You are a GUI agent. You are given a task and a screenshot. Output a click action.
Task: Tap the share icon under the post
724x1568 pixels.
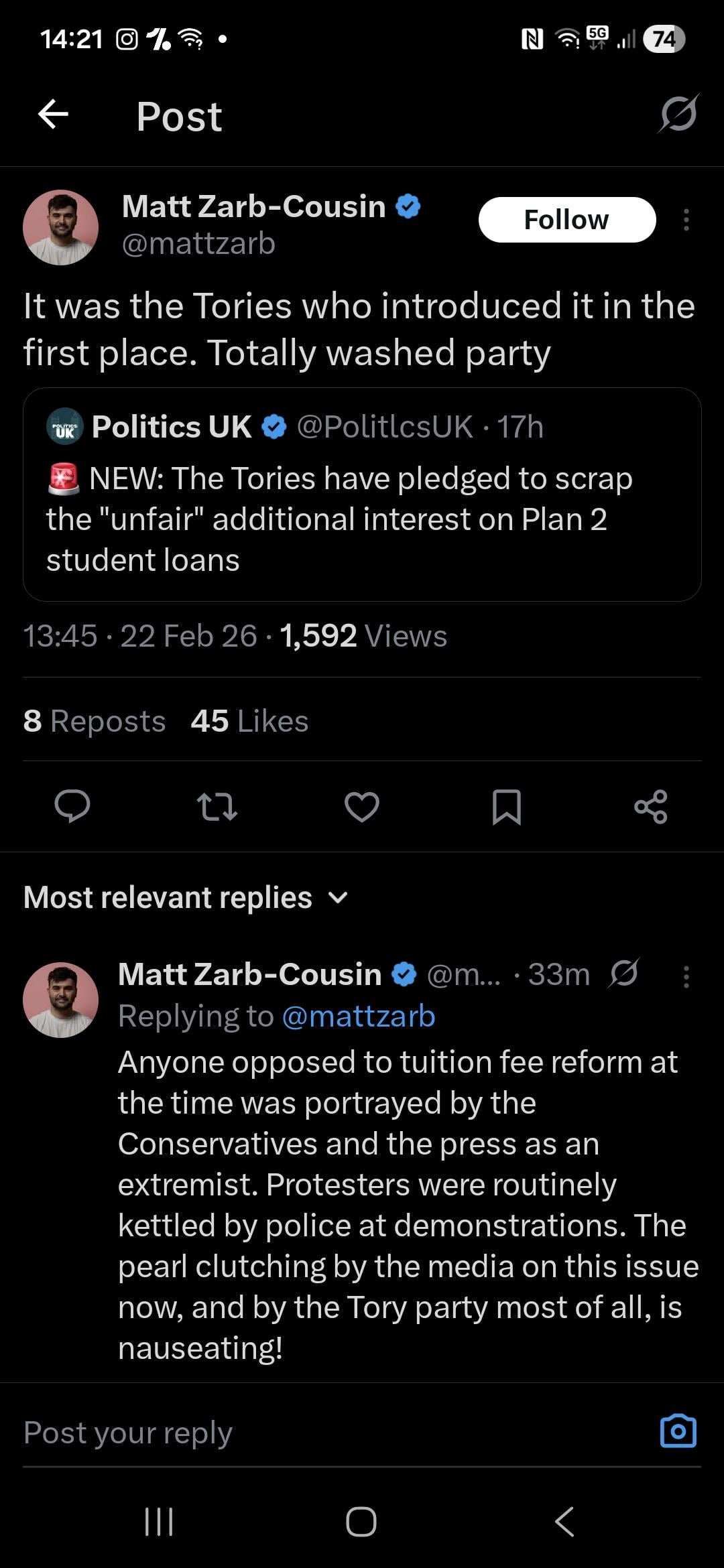[650, 806]
